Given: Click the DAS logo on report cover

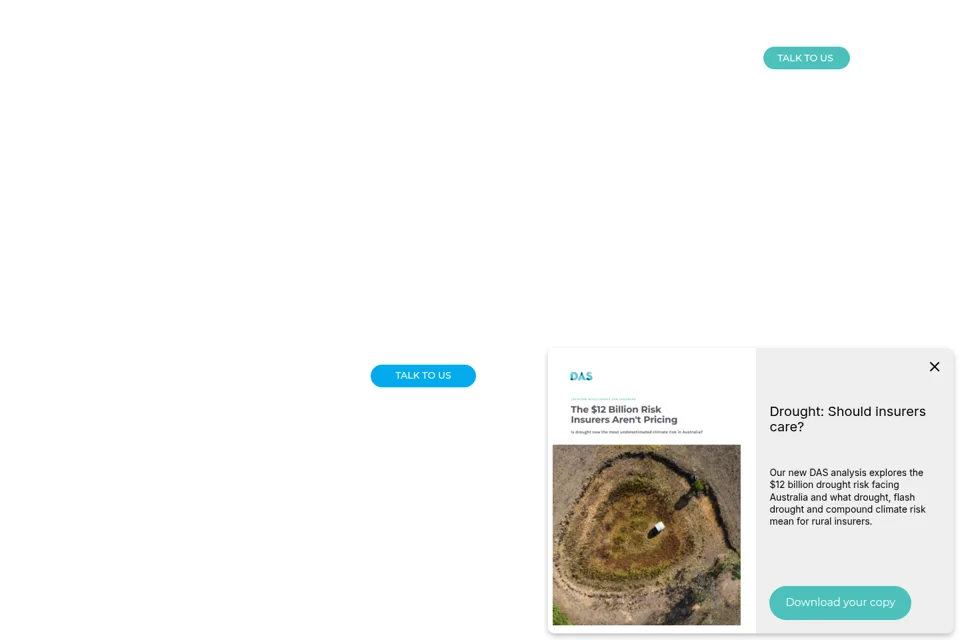Looking at the screenshot, I should (x=581, y=376).
